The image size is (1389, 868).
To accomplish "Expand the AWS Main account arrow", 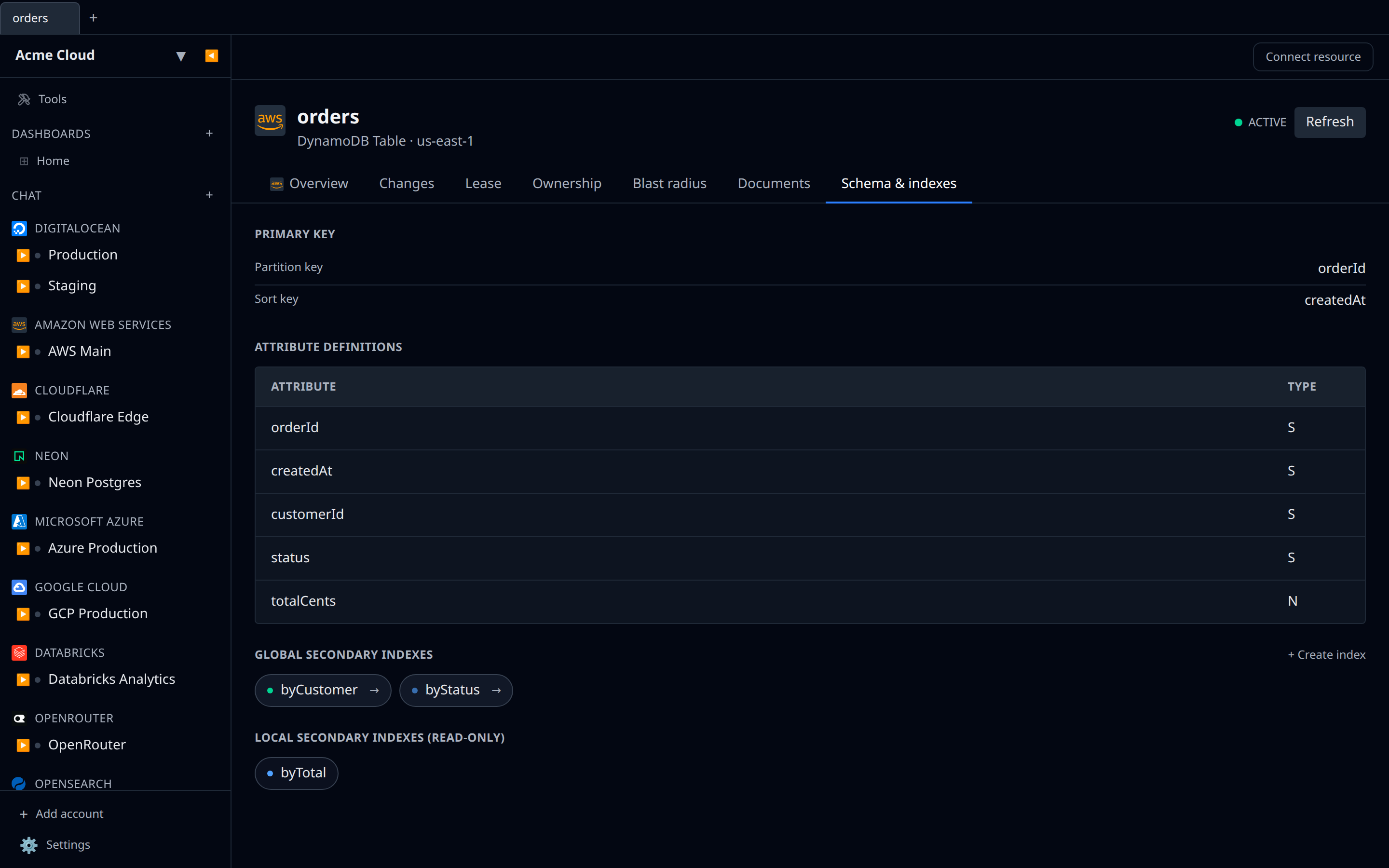I will coord(23,352).
